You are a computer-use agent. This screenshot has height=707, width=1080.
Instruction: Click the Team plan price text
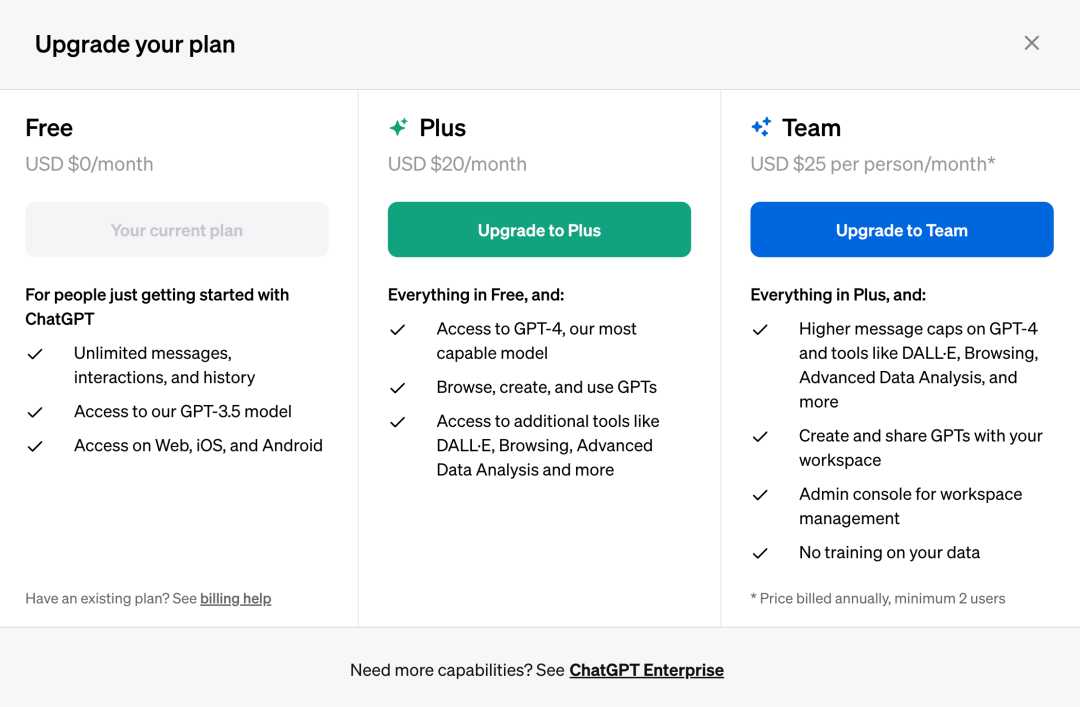(872, 164)
